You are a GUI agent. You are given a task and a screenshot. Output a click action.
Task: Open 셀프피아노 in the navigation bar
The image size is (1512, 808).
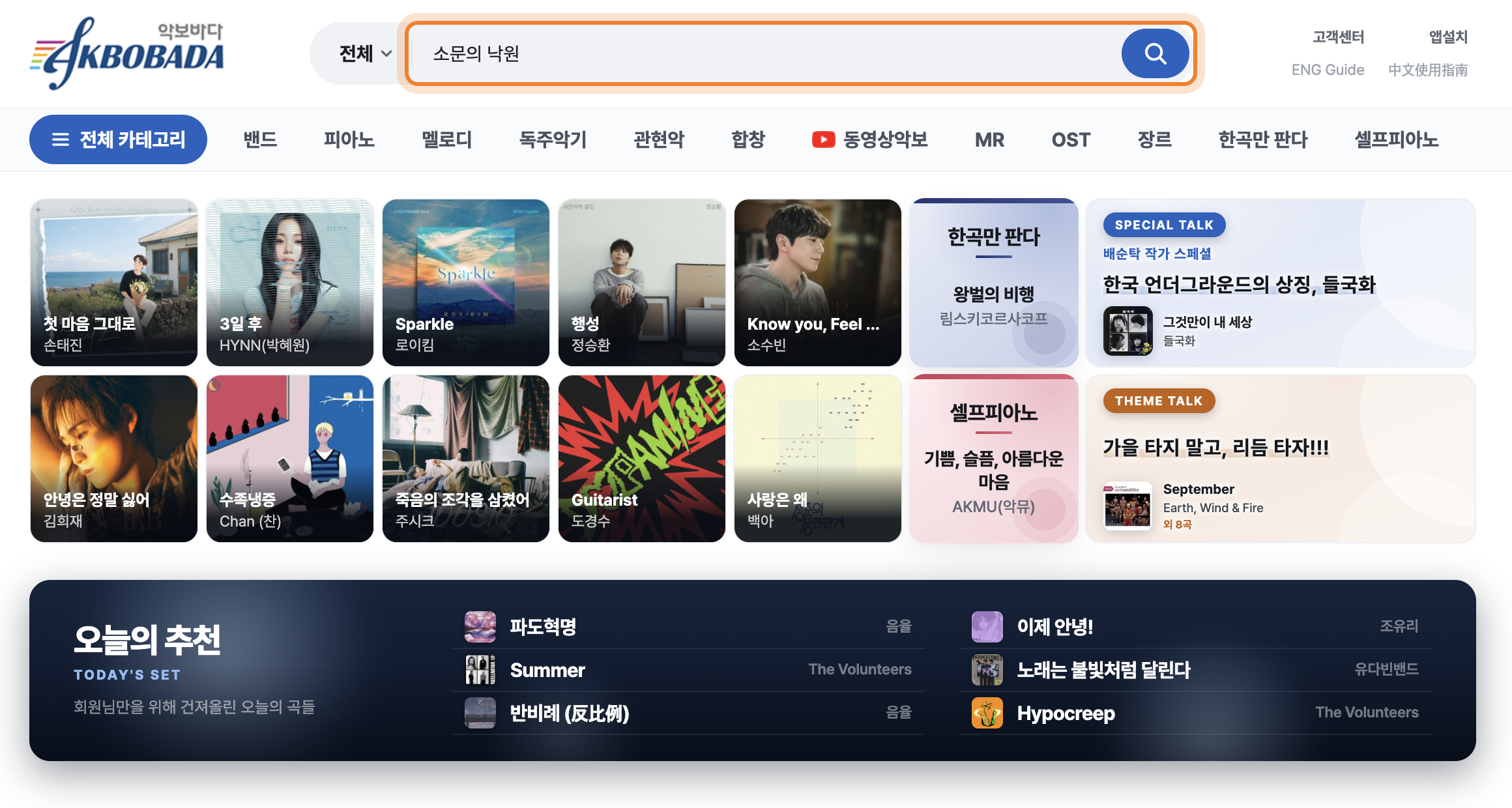pos(1396,139)
